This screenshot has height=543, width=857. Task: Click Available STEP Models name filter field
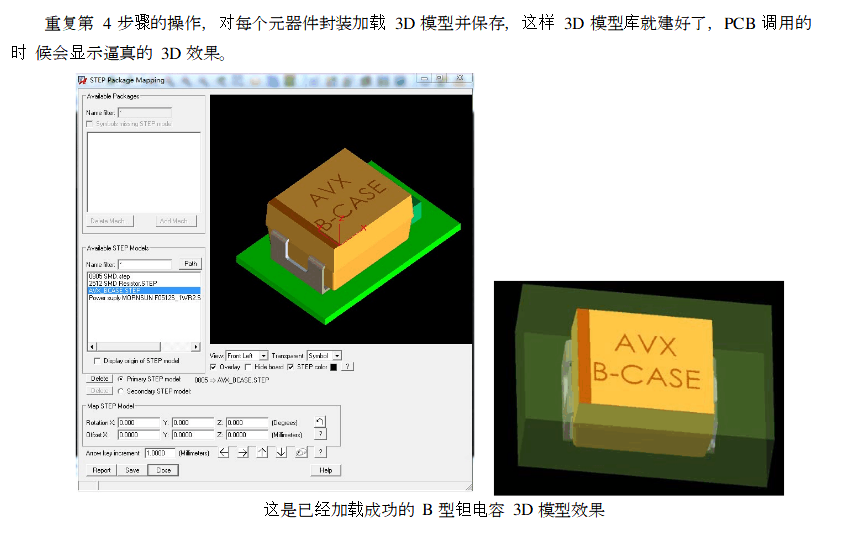(x=145, y=264)
